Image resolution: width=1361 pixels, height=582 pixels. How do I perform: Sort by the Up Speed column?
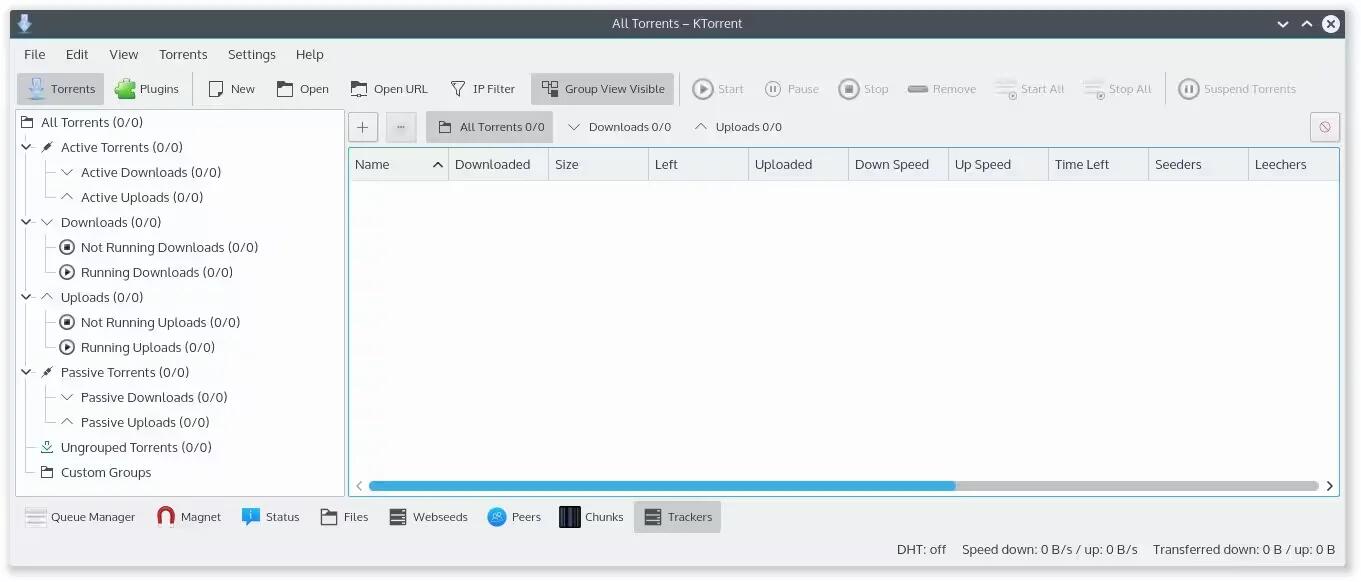[999, 165]
